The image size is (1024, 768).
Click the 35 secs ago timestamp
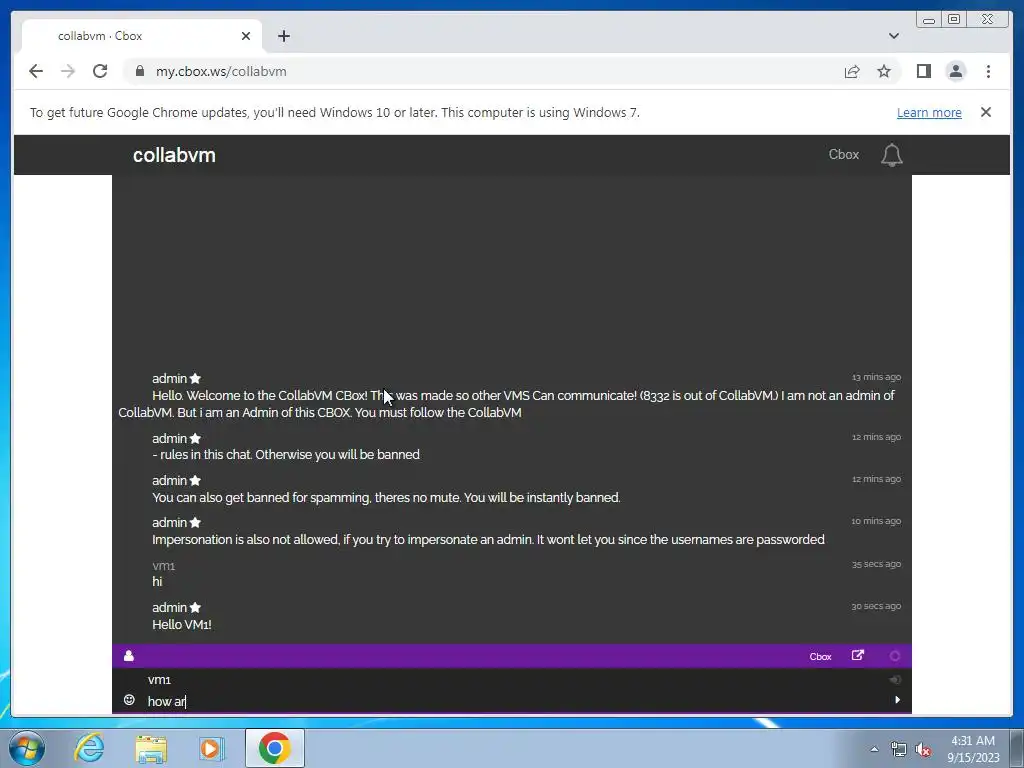pyautogui.click(x=876, y=564)
